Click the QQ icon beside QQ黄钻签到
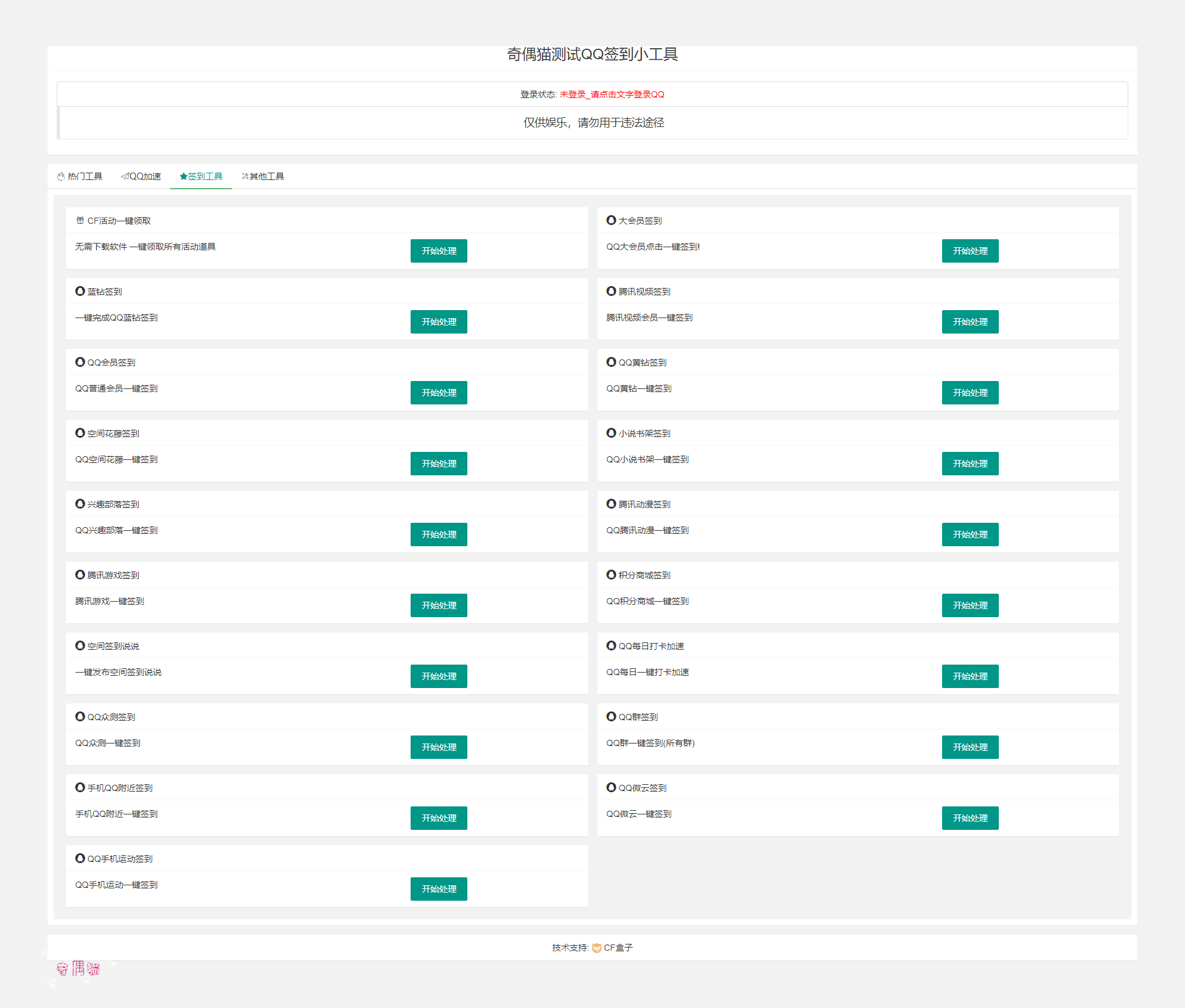1185x1008 pixels. (x=611, y=362)
